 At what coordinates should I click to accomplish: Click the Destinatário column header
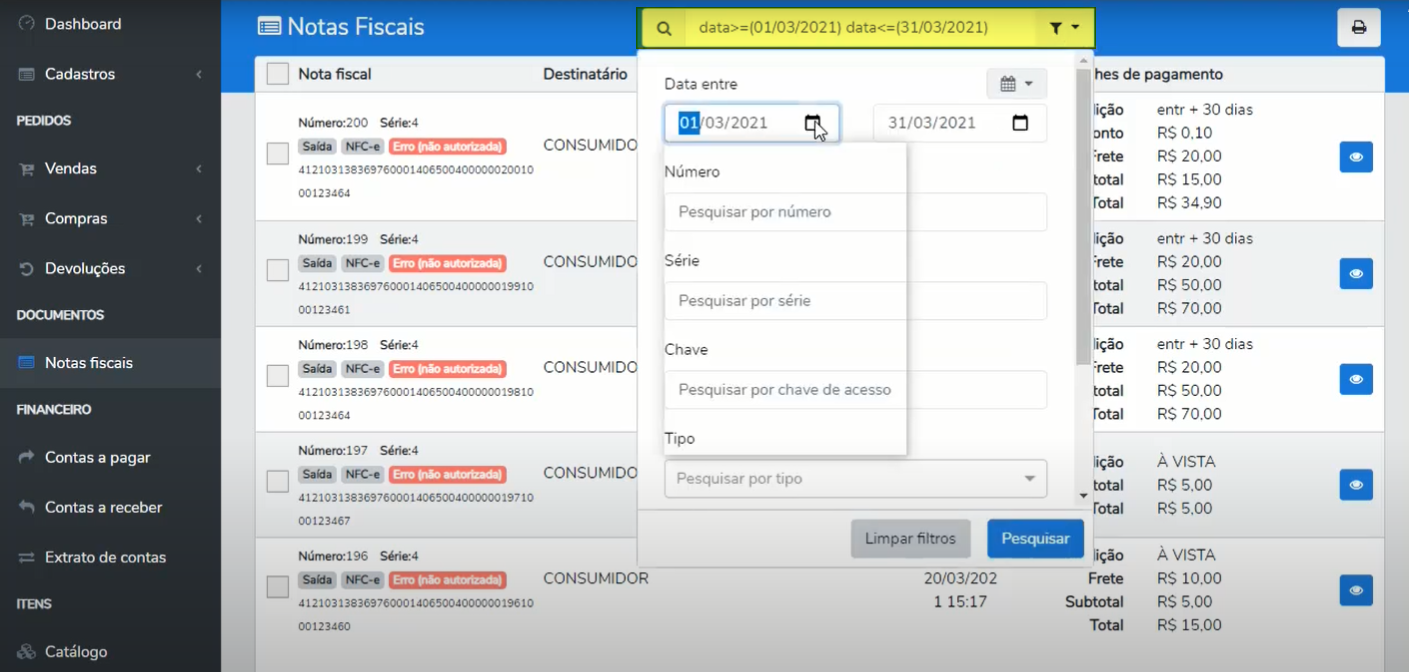click(x=585, y=74)
